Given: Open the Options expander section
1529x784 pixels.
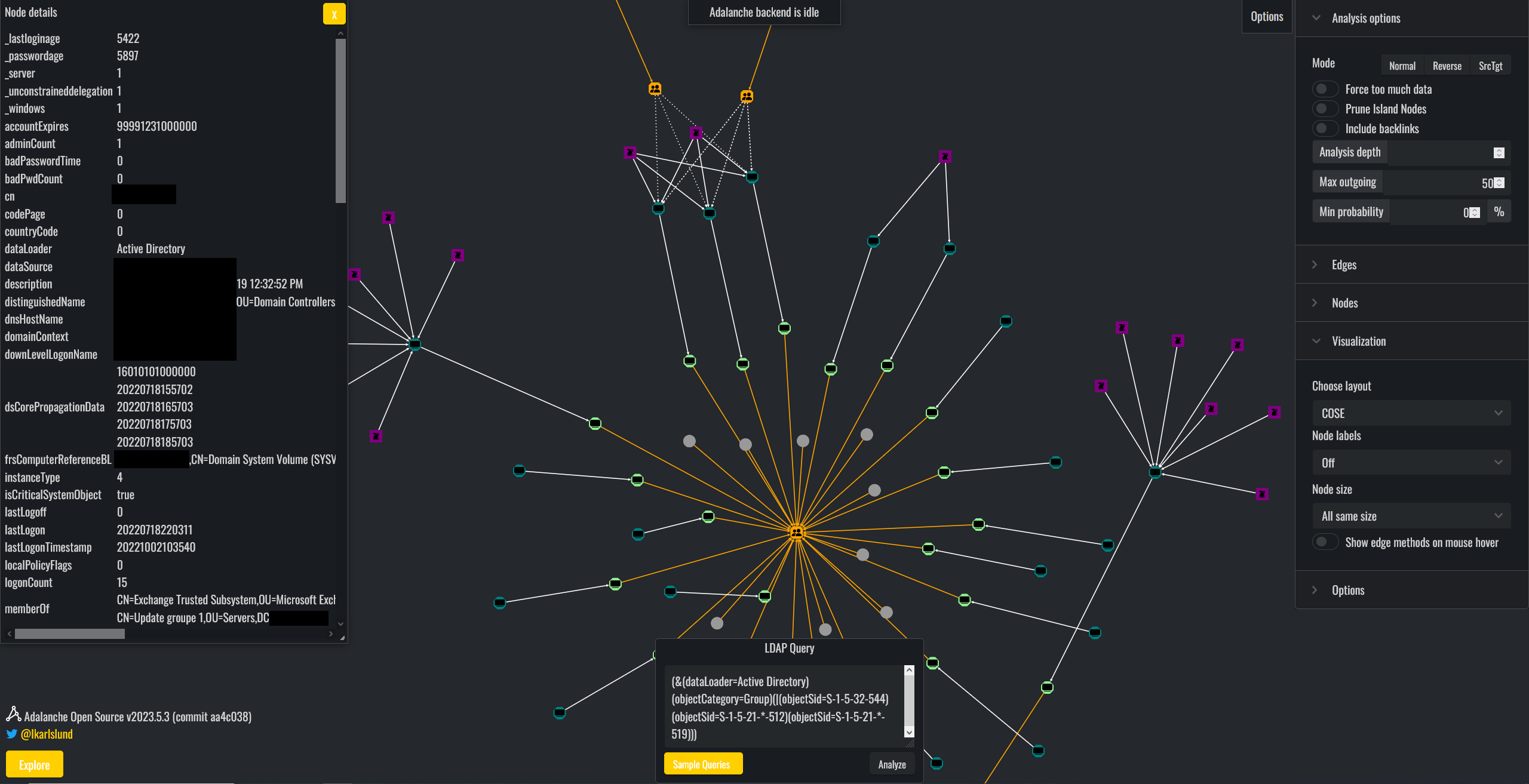Looking at the screenshot, I should point(1348,589).
